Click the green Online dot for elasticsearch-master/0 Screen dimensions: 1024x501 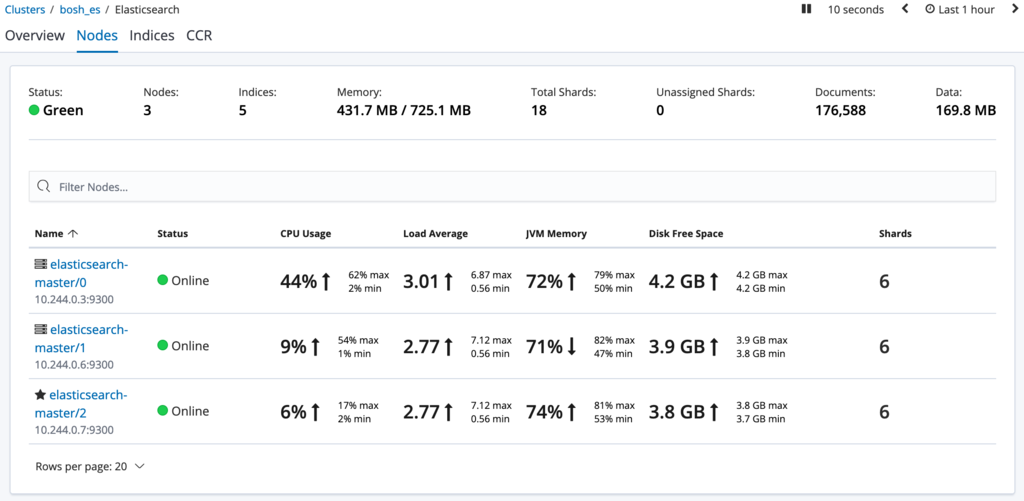[x=163, y=280]
